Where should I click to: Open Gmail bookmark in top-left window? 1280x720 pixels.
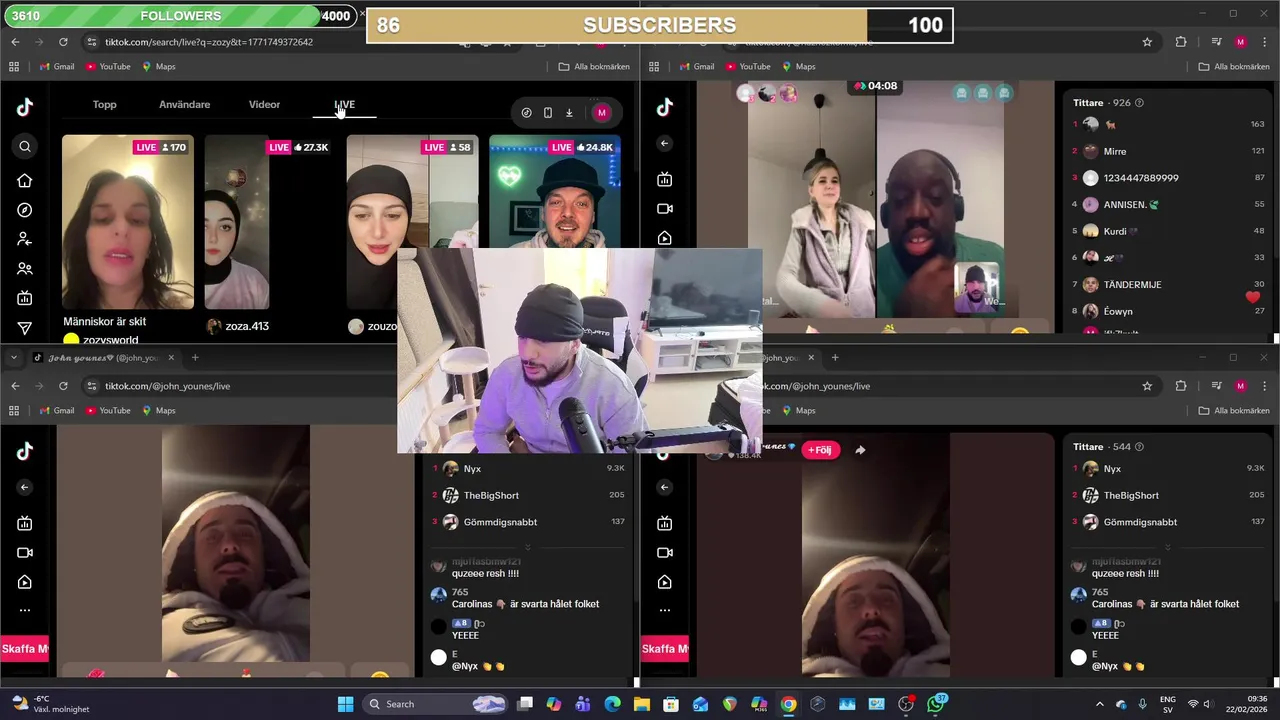point(56,67)
